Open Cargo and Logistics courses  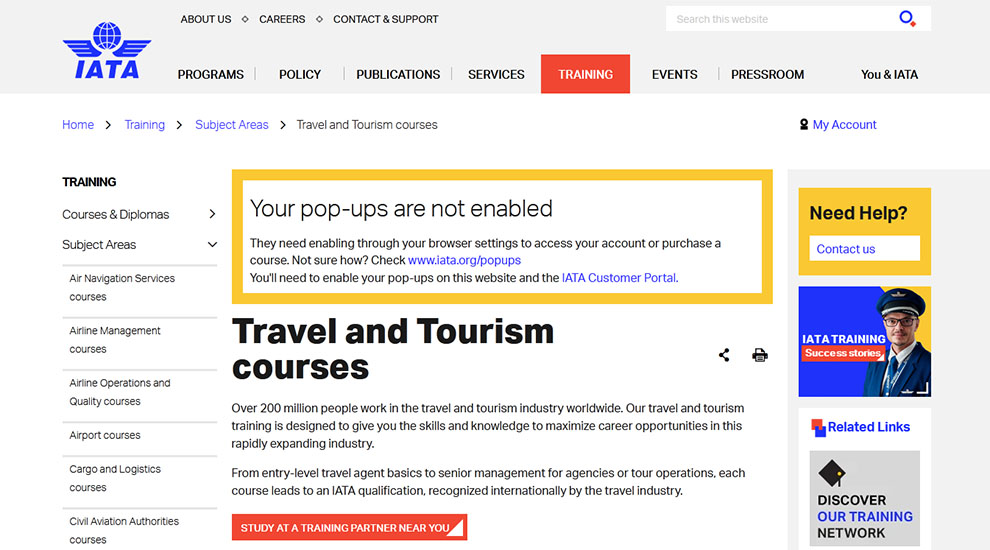tap(115, 478)
